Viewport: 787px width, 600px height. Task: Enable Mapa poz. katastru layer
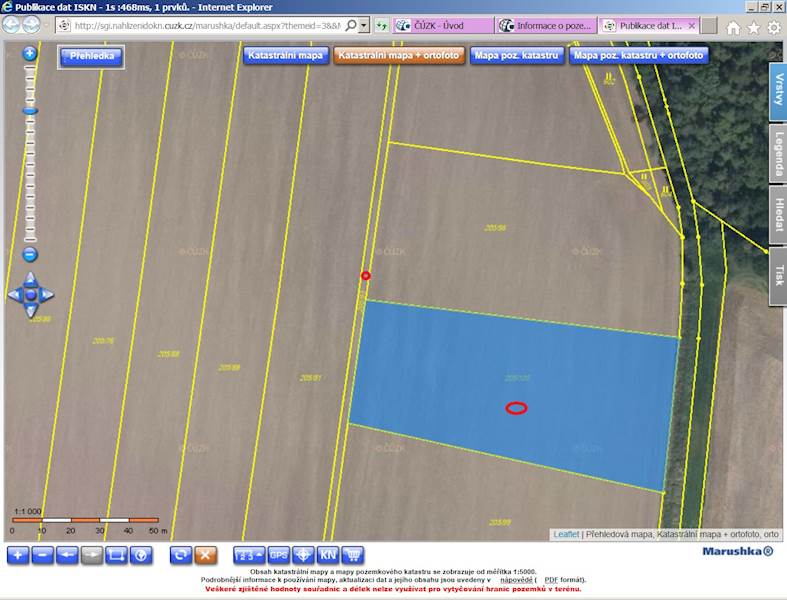pos(516,55)
